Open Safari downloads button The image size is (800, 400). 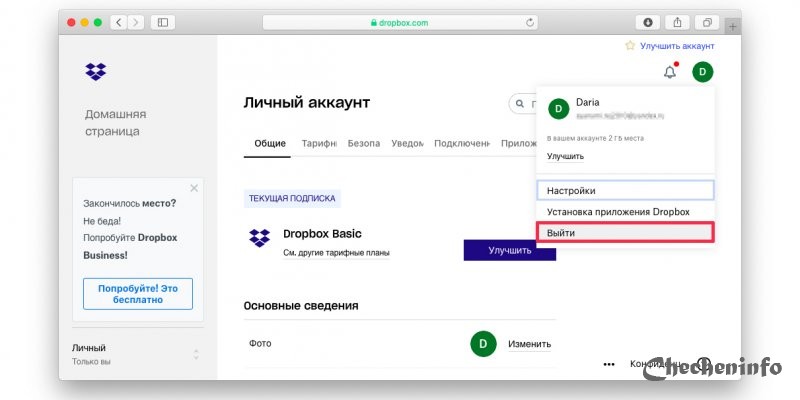pyautogui.click(x=648, y=22)
